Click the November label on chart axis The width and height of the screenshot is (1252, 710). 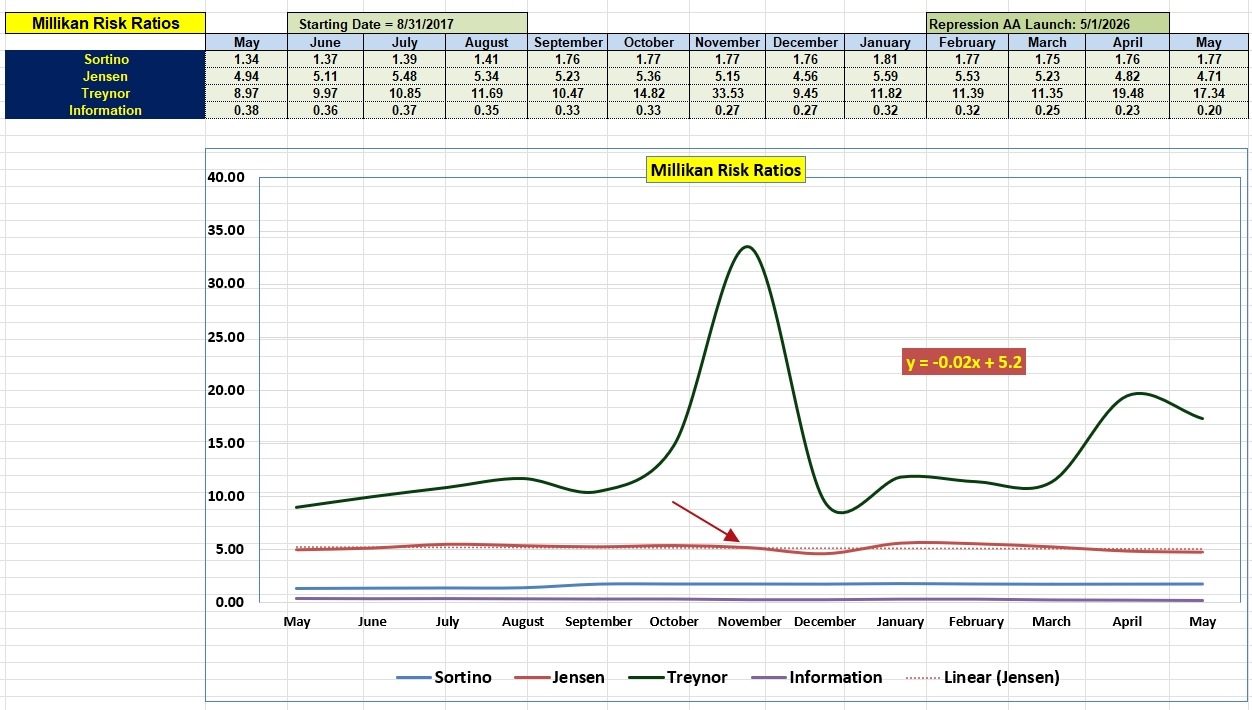tap(750, 621)
